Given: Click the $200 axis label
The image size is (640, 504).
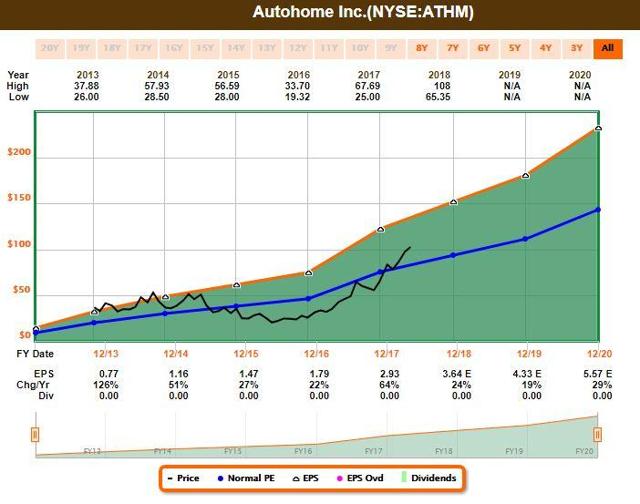Looking at the screenshot, I should [x=19, y=152].
